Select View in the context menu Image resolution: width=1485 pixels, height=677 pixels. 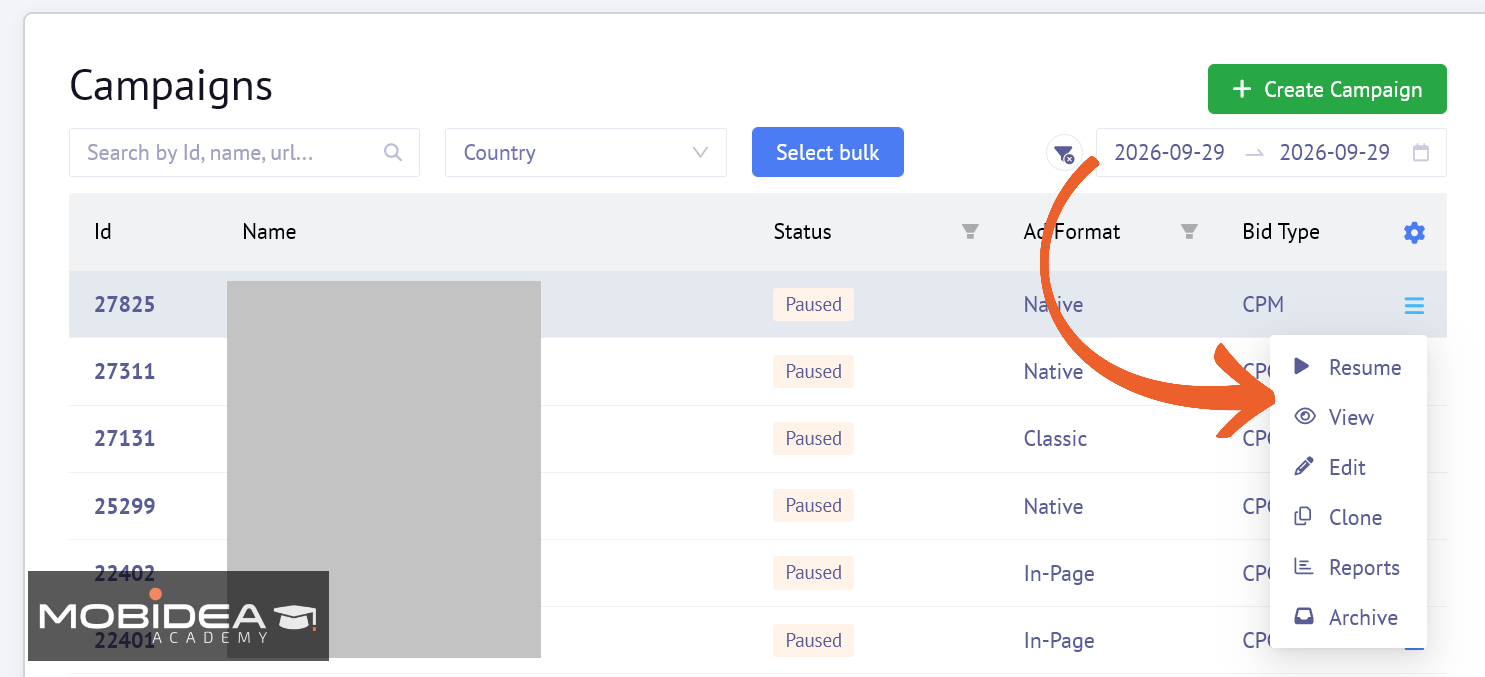pos(1348,417)
